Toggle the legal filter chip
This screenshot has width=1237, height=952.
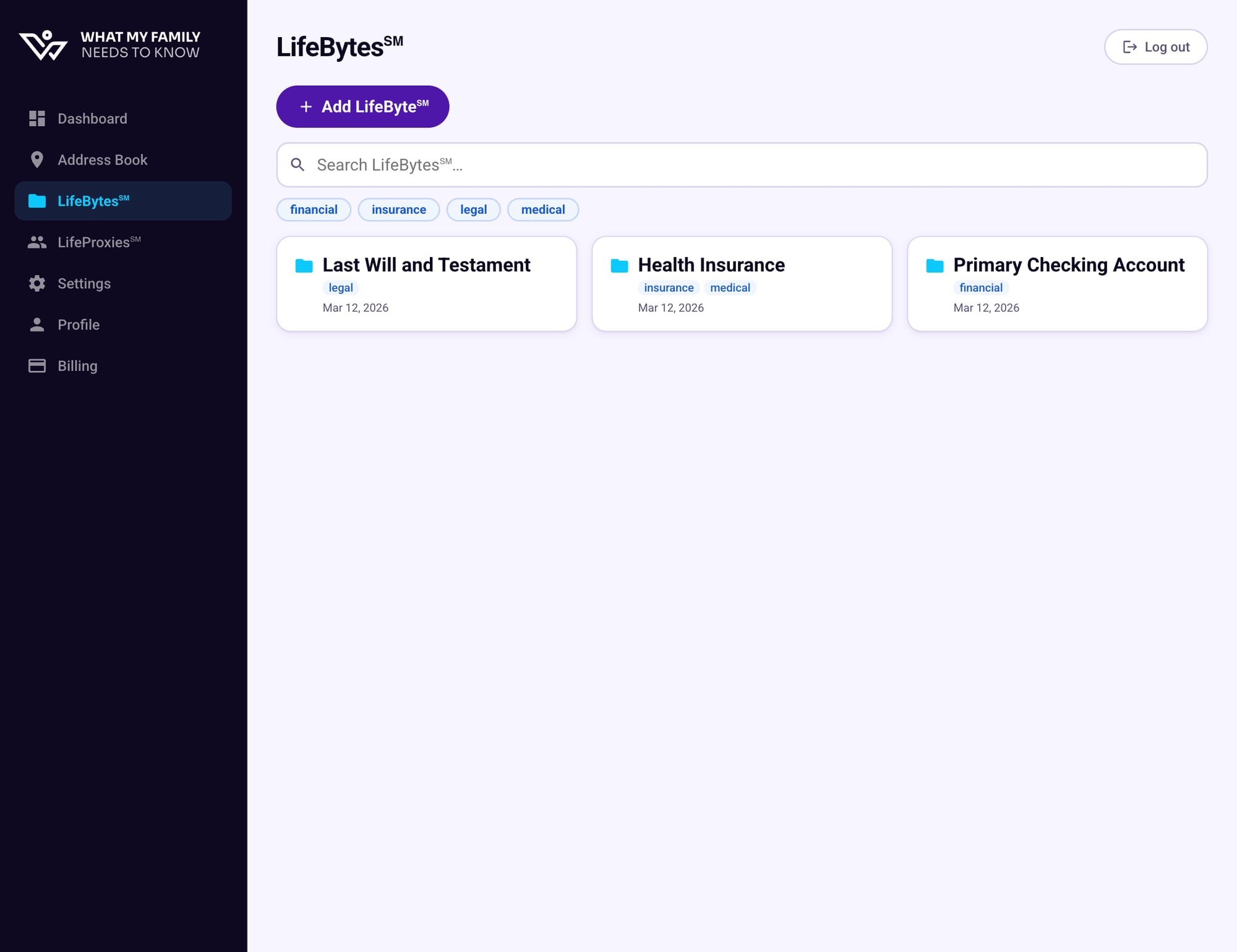473,210
